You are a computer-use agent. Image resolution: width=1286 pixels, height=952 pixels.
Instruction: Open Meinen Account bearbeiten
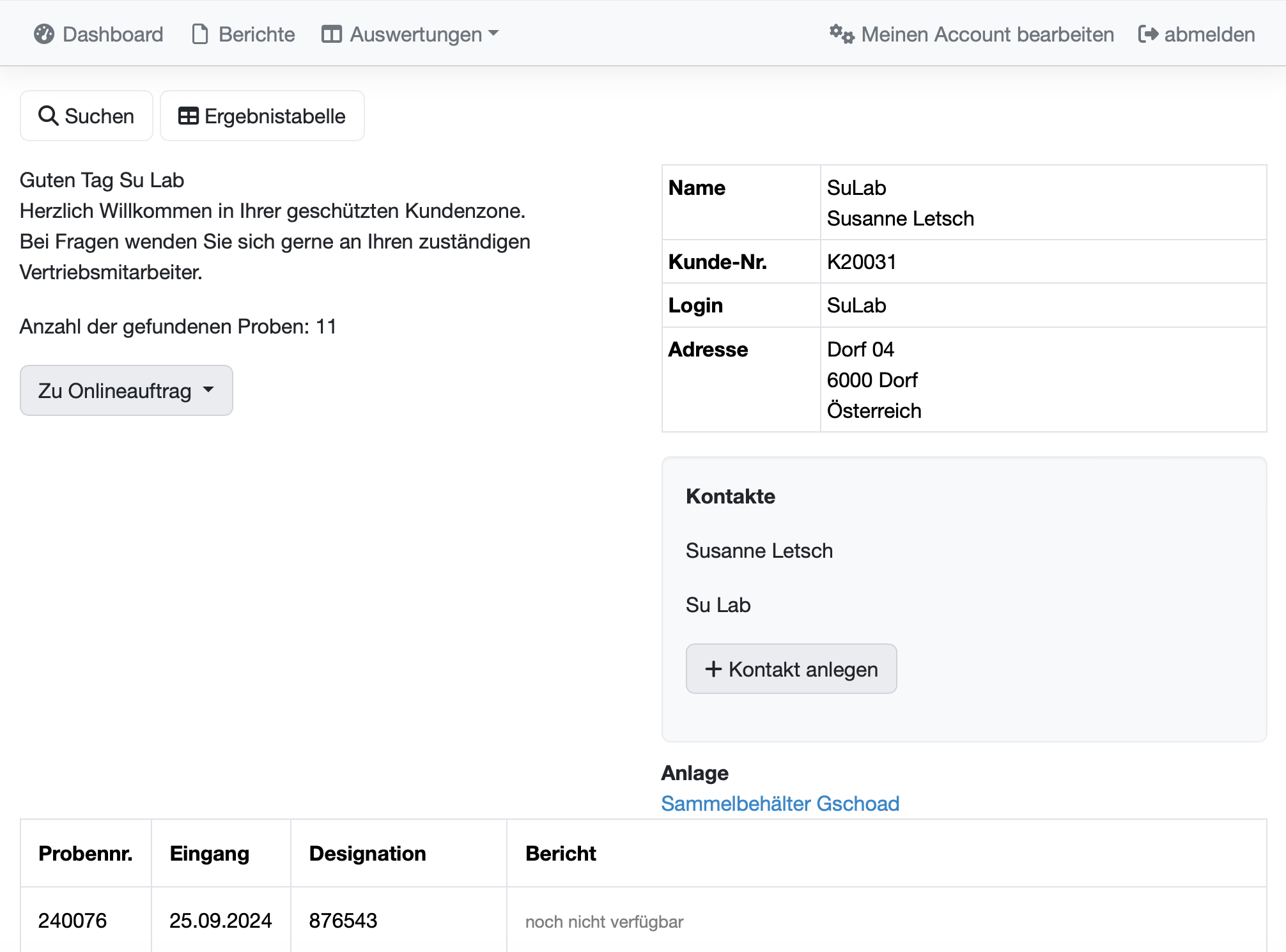click(987, 34)
